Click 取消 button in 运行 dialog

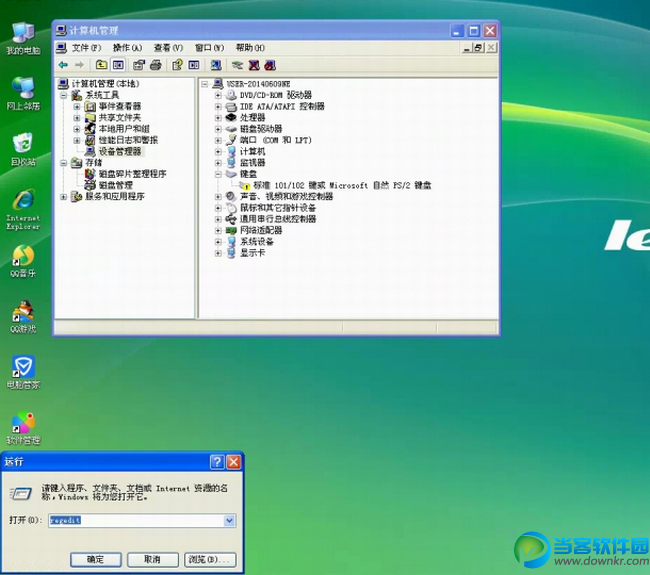pos(153,560)
